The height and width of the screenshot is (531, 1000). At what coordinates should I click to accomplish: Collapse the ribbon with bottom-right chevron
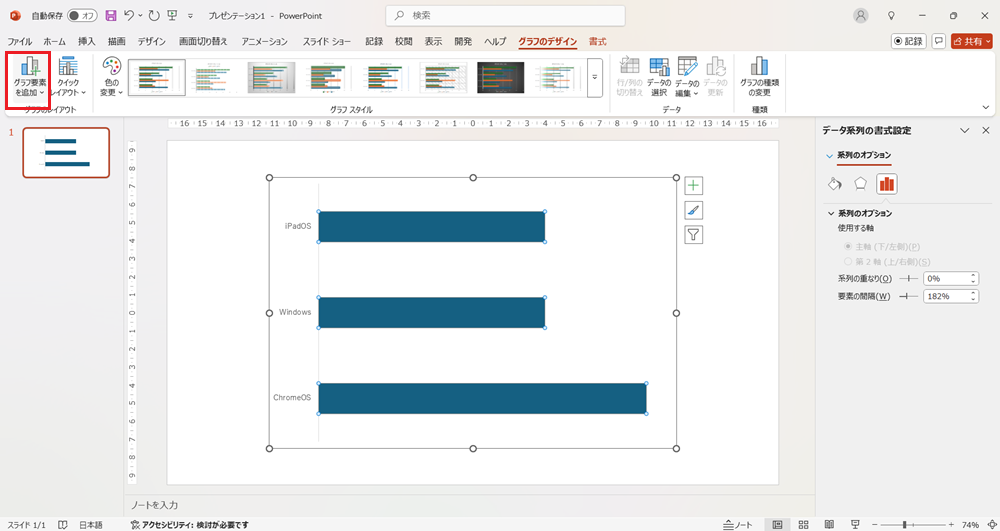point(986,108)
